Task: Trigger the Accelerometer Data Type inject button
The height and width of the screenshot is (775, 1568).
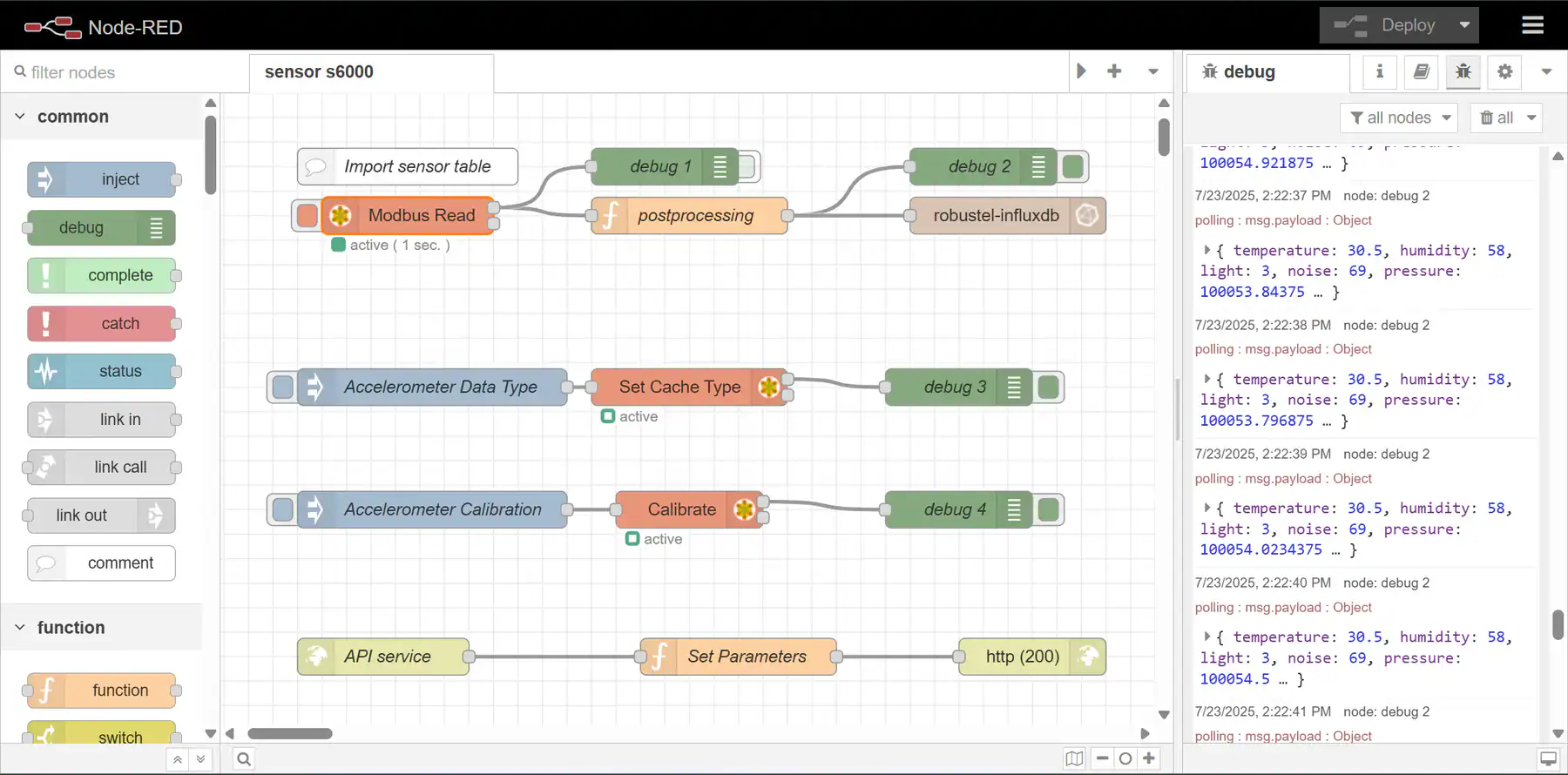Action: (x=282, y=387)
